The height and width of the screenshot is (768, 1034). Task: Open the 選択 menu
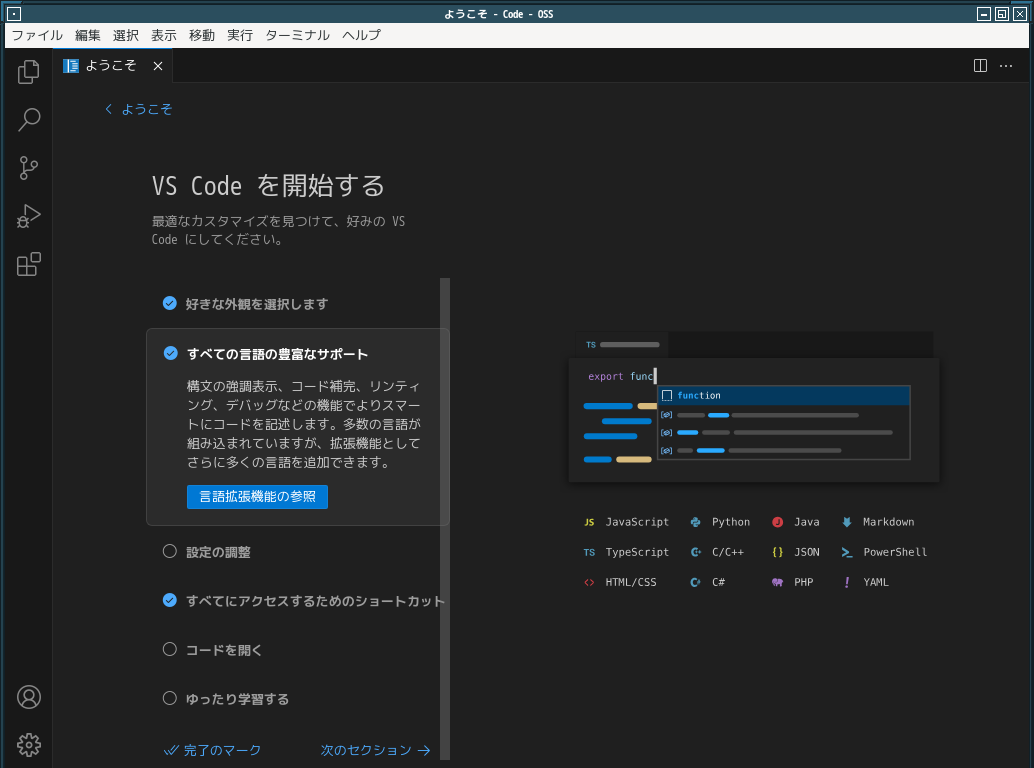(x=125, y=36)
